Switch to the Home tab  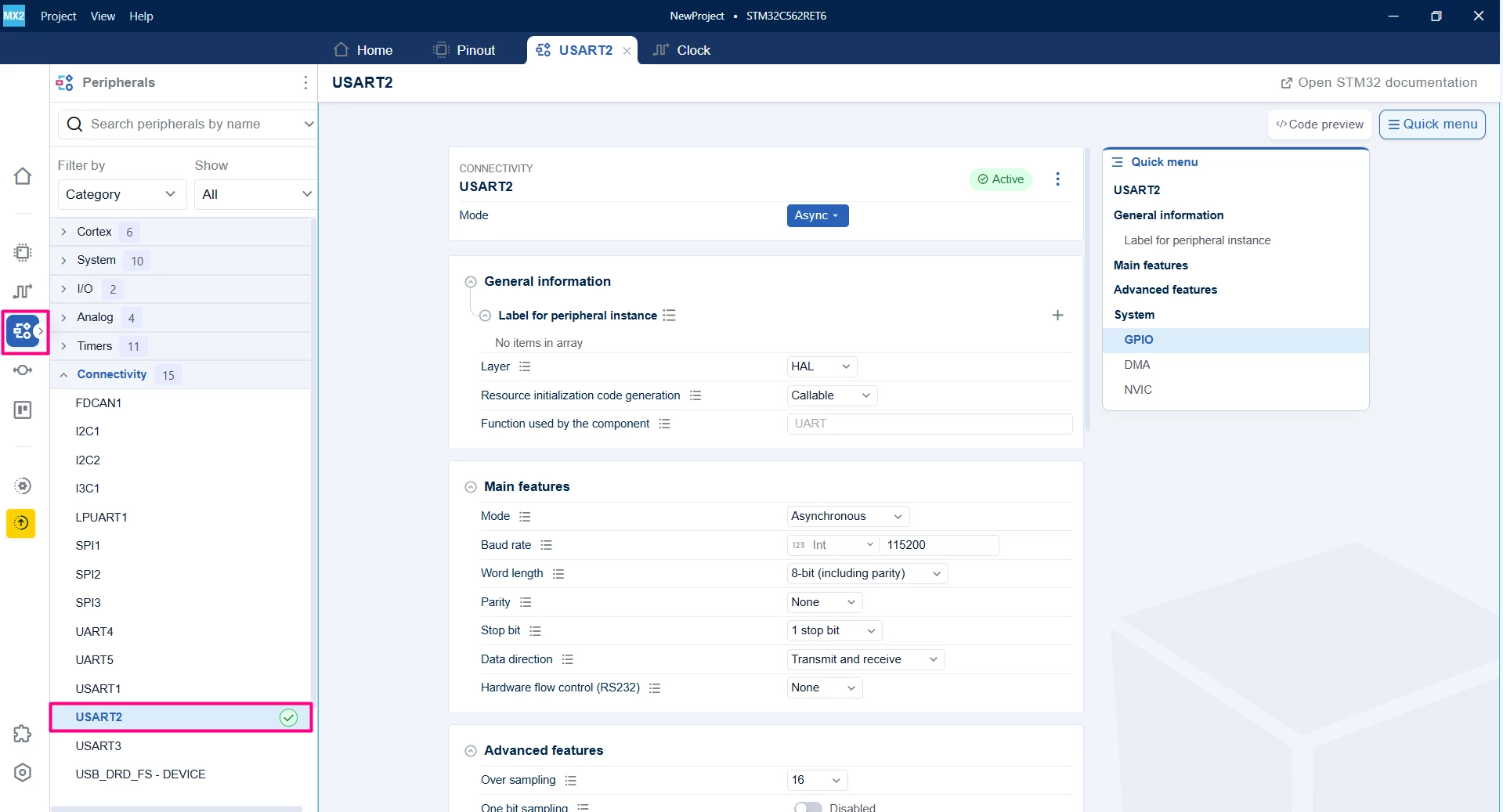(x=363, y=50)
